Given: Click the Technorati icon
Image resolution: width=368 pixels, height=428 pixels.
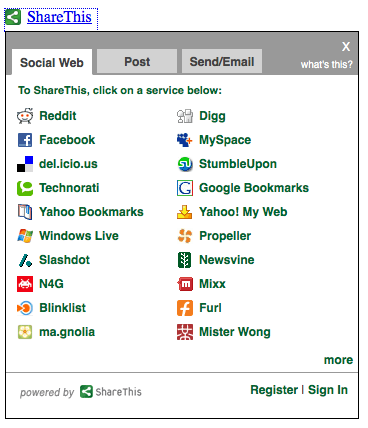Looking at the screenshot, I should pos(25,188).
